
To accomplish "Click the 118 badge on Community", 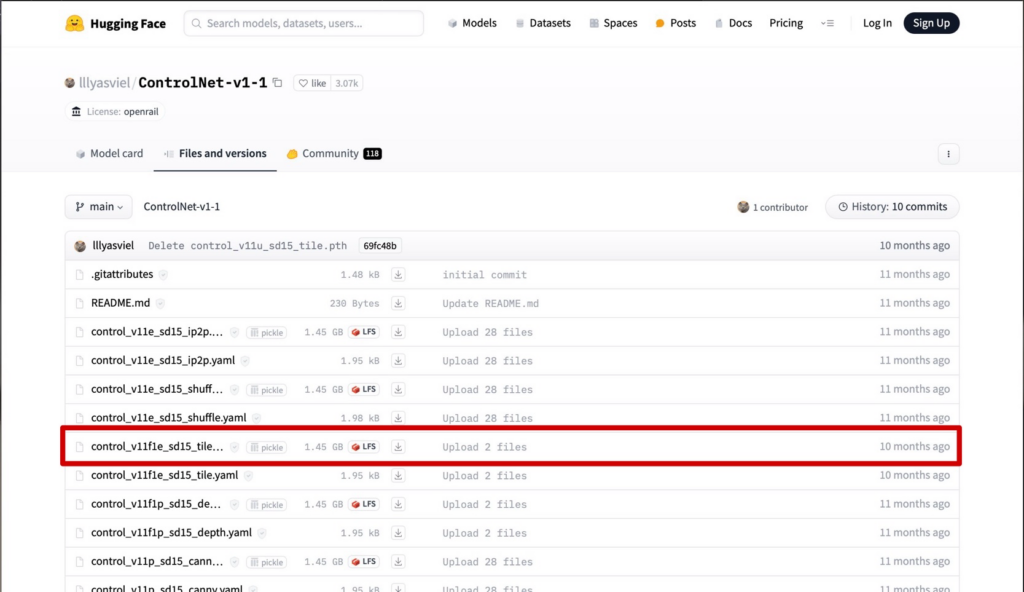I will tap(372, 154).
